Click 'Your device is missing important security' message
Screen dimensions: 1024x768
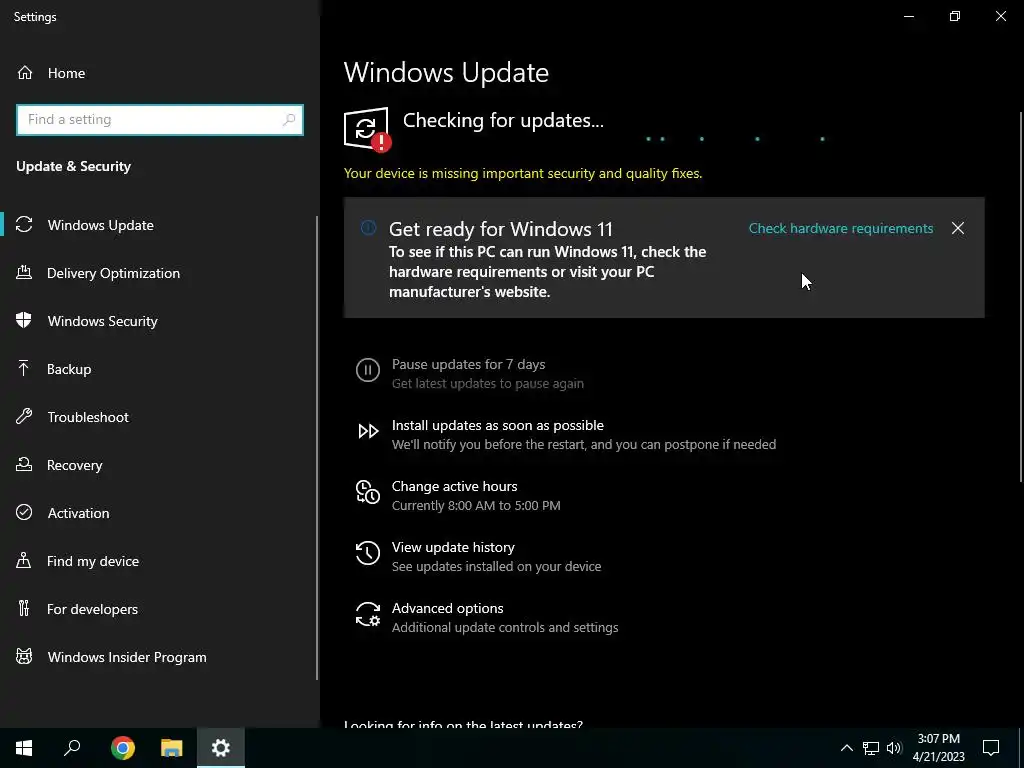click(522, 173)
